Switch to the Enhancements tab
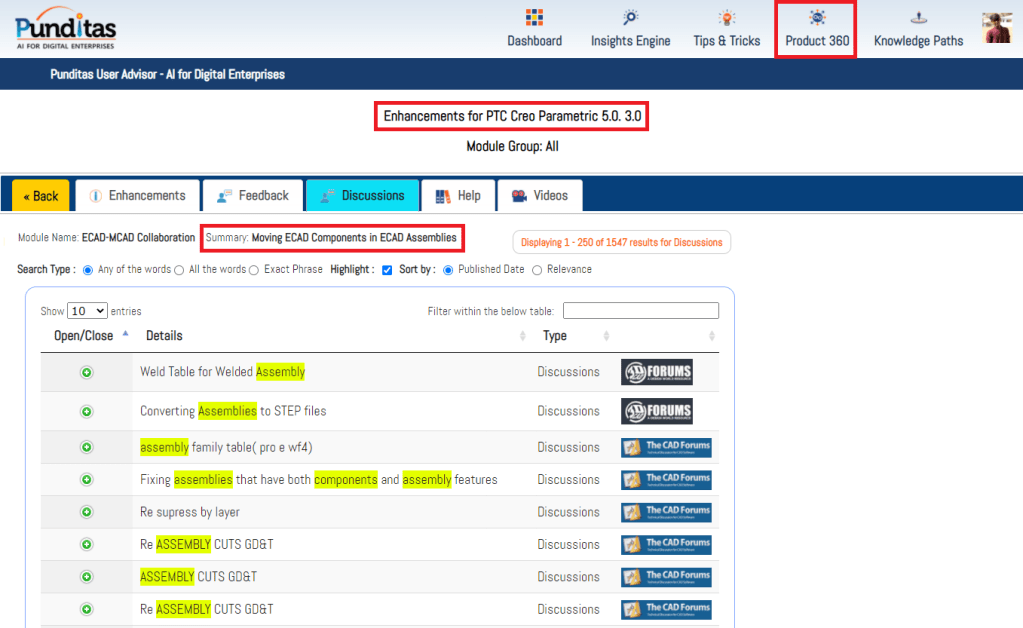Image resolution: width=1023 pixels, height=628 pixels. [137, 196]
